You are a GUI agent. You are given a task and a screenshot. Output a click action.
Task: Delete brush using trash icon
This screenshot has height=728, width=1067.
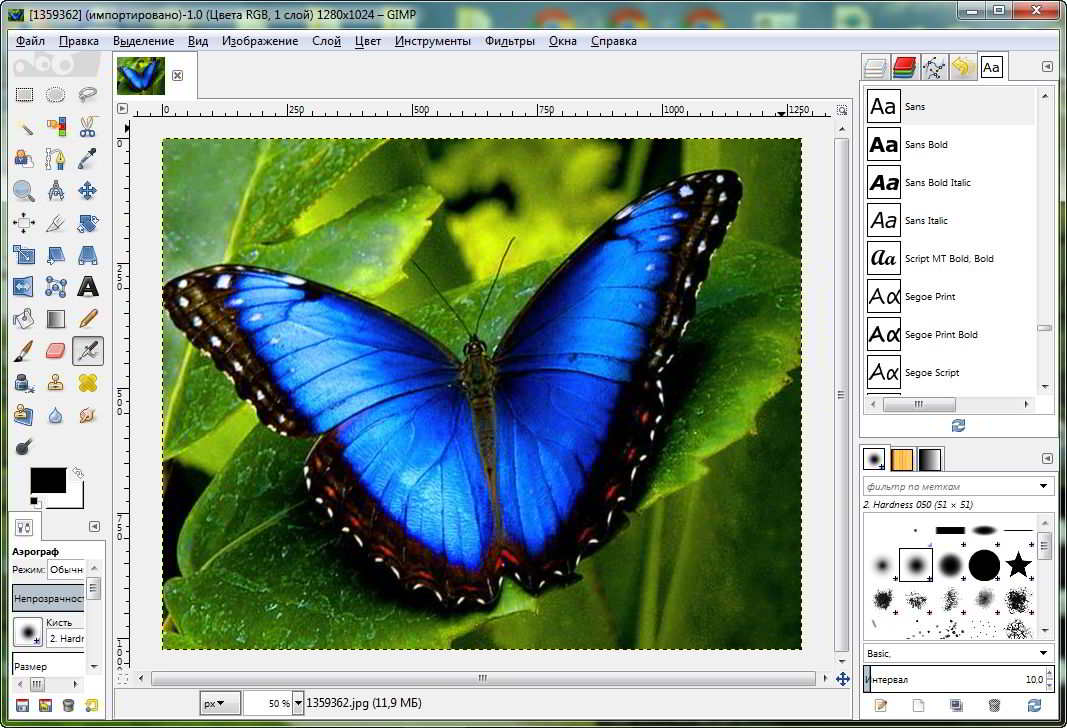(x=993, y=706)
